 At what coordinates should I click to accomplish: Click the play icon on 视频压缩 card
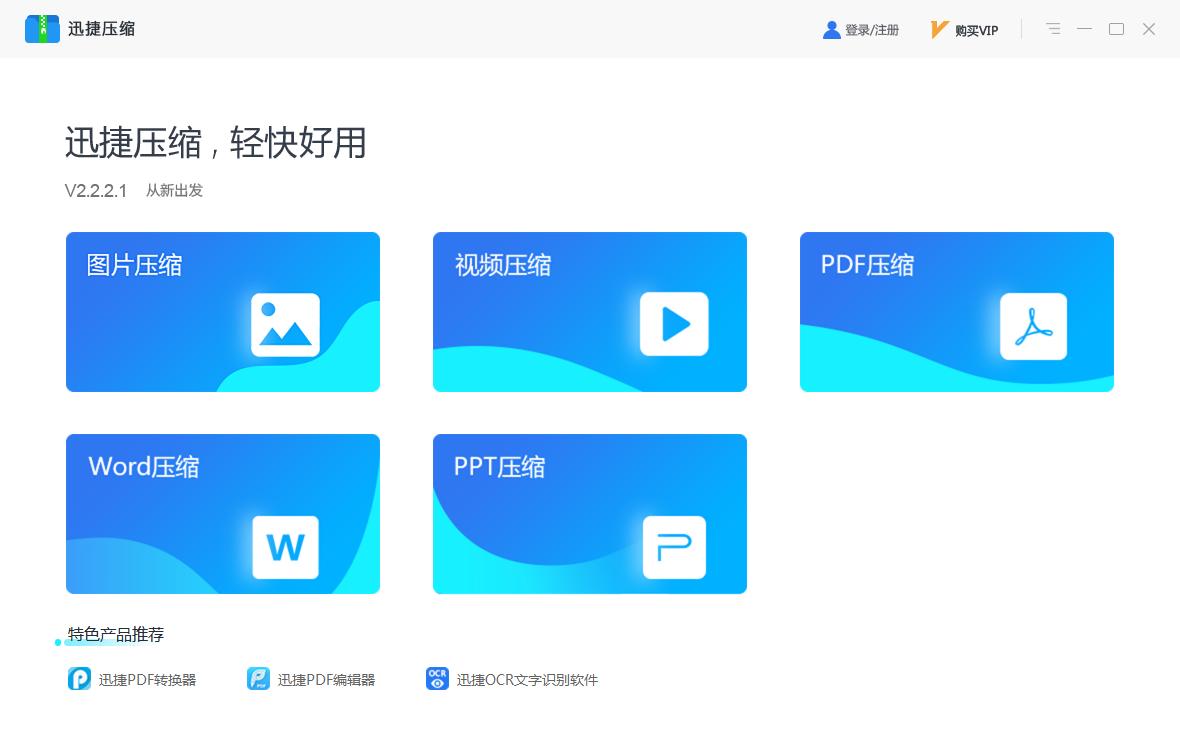(674, 324)
